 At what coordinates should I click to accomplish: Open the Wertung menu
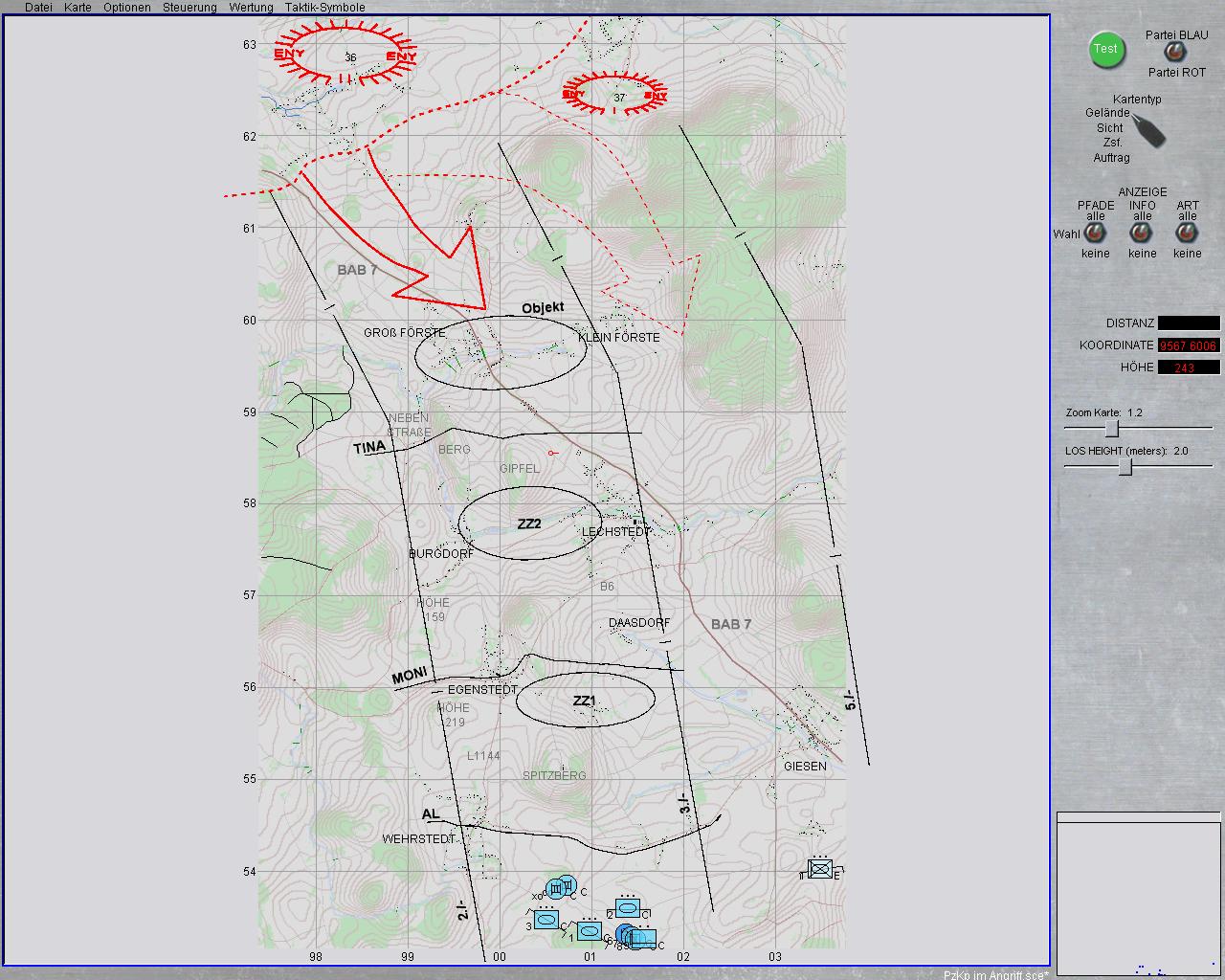pyautogui.click(x=251, y=8)
